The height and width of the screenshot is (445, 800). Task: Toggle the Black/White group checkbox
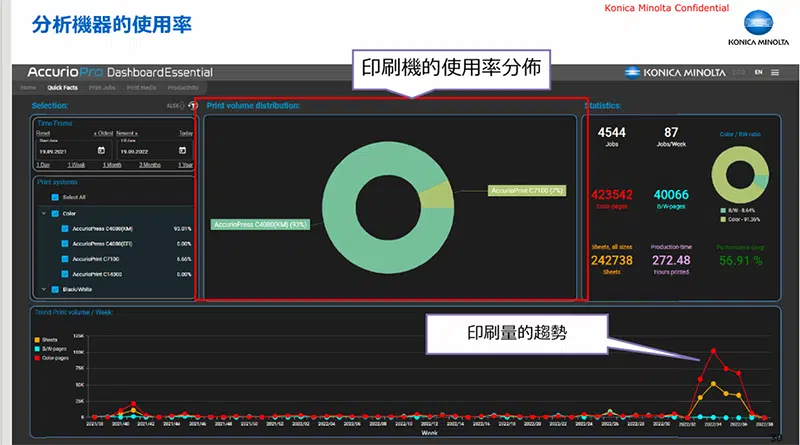[55, 289]
